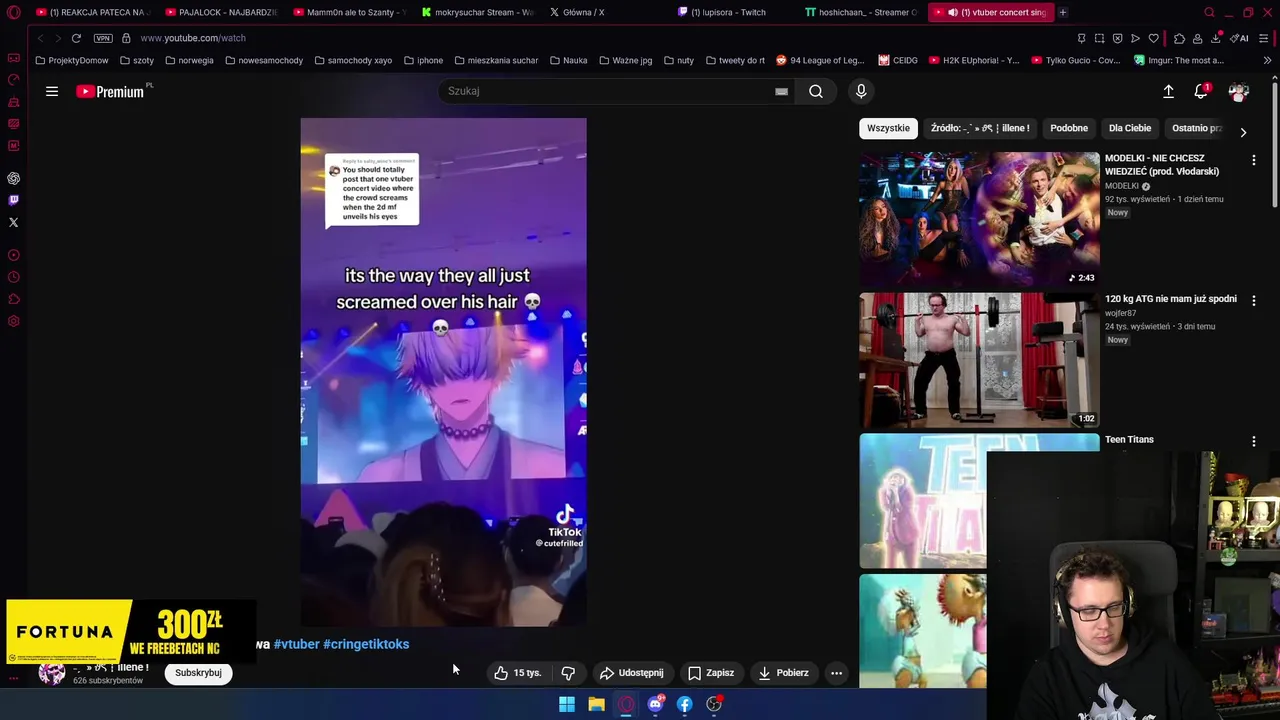1280x720 pixels.
Task: Open the Windows Start menu
Action: point(567,704)
